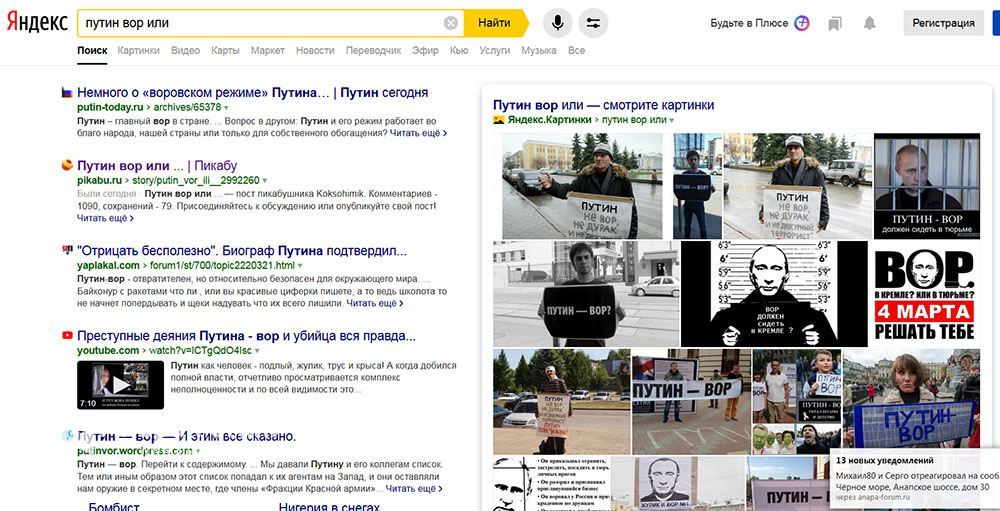Open the Путин вор или Пикабу result
The height and width of the screenshot is (511, 1000).
coord(157,166)
